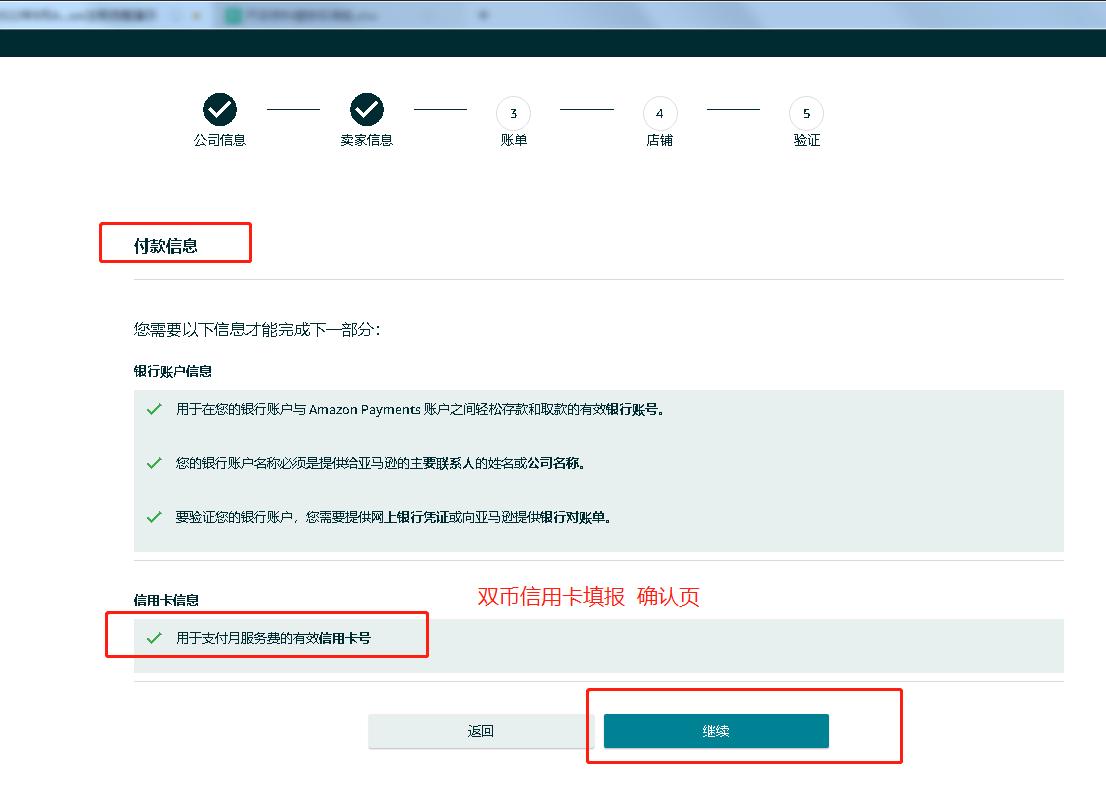
Task: Switch to the first browser tab
Action: [95, 15]
